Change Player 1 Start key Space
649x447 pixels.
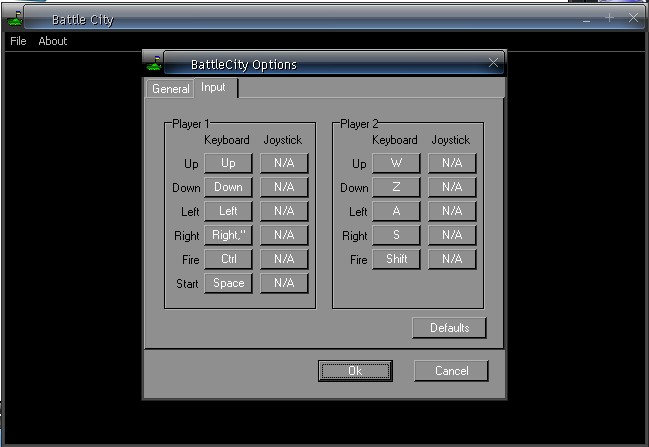click(x=228, y=283)
